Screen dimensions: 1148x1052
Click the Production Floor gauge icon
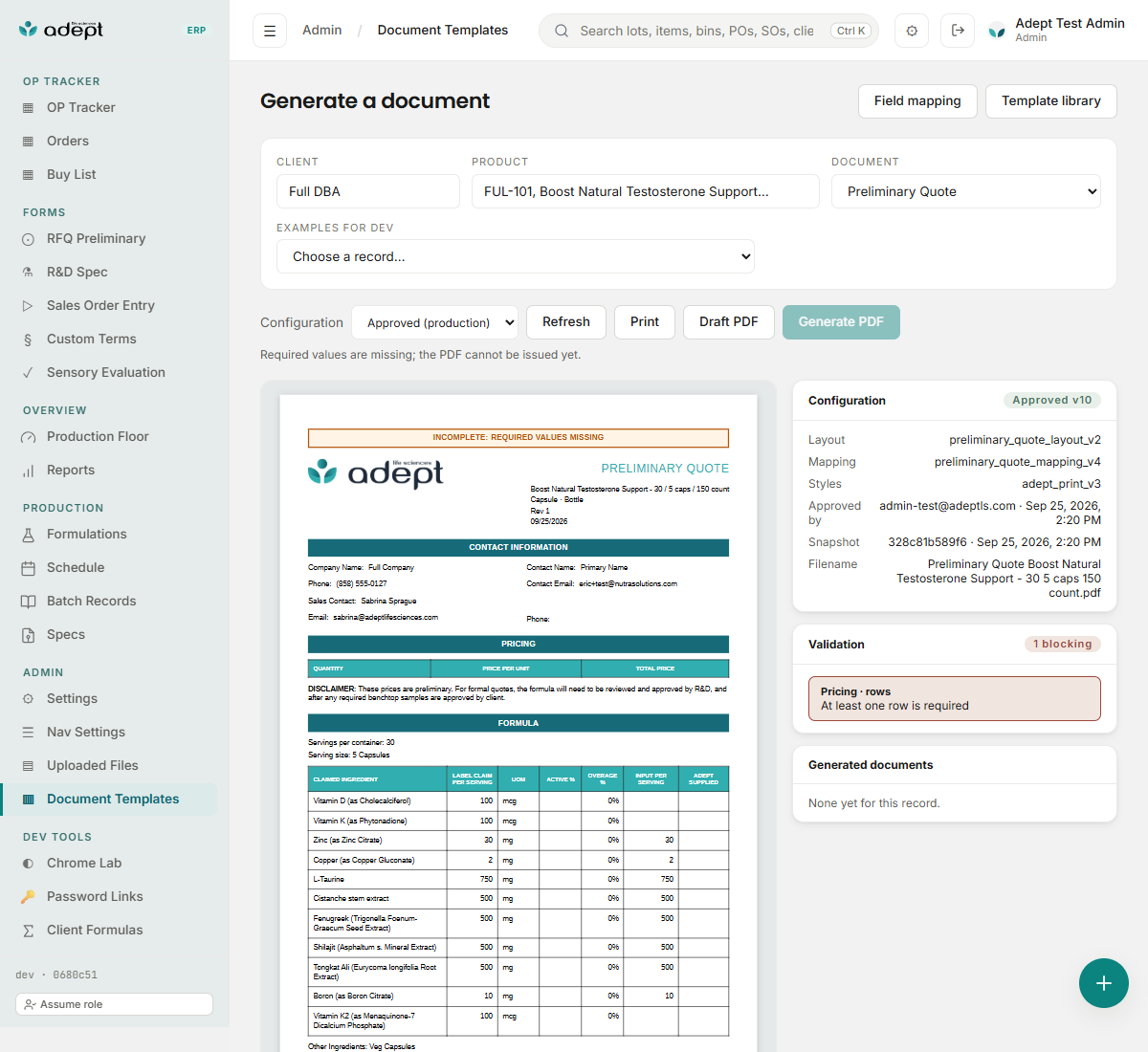[28, 437]
